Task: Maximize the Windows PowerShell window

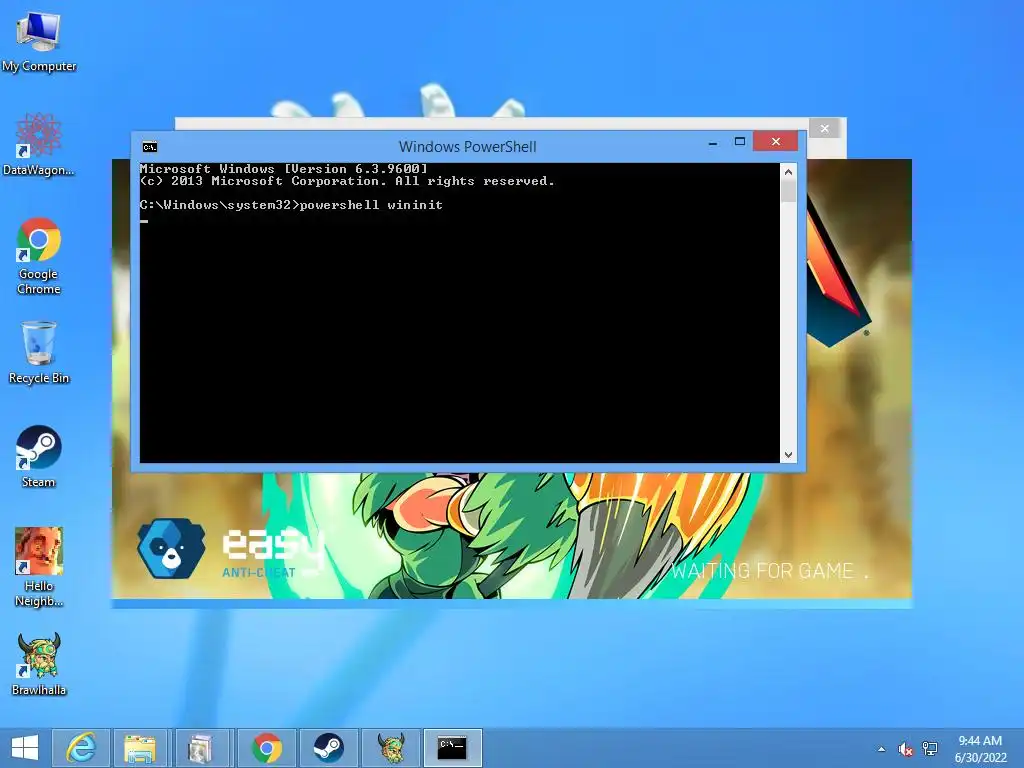Action: coord(740,142)
